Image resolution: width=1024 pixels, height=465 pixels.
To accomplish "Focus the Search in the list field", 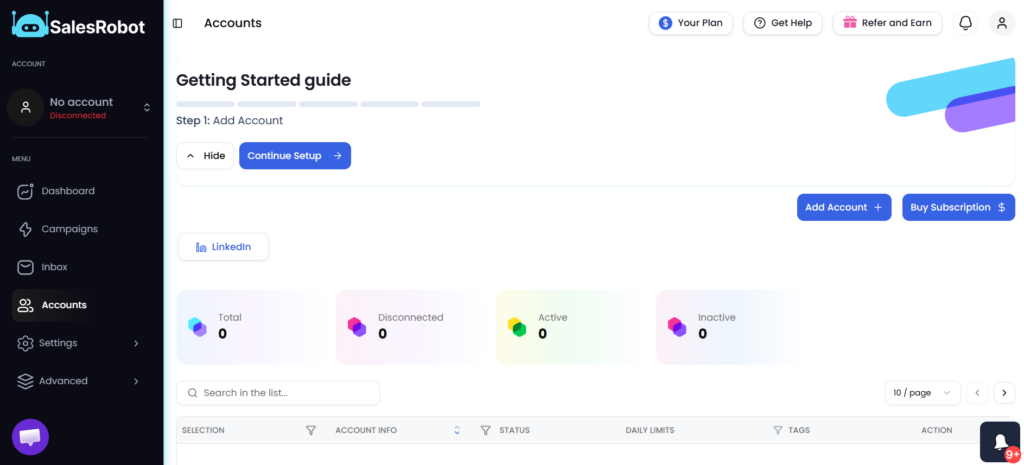I will coord(278,393).
